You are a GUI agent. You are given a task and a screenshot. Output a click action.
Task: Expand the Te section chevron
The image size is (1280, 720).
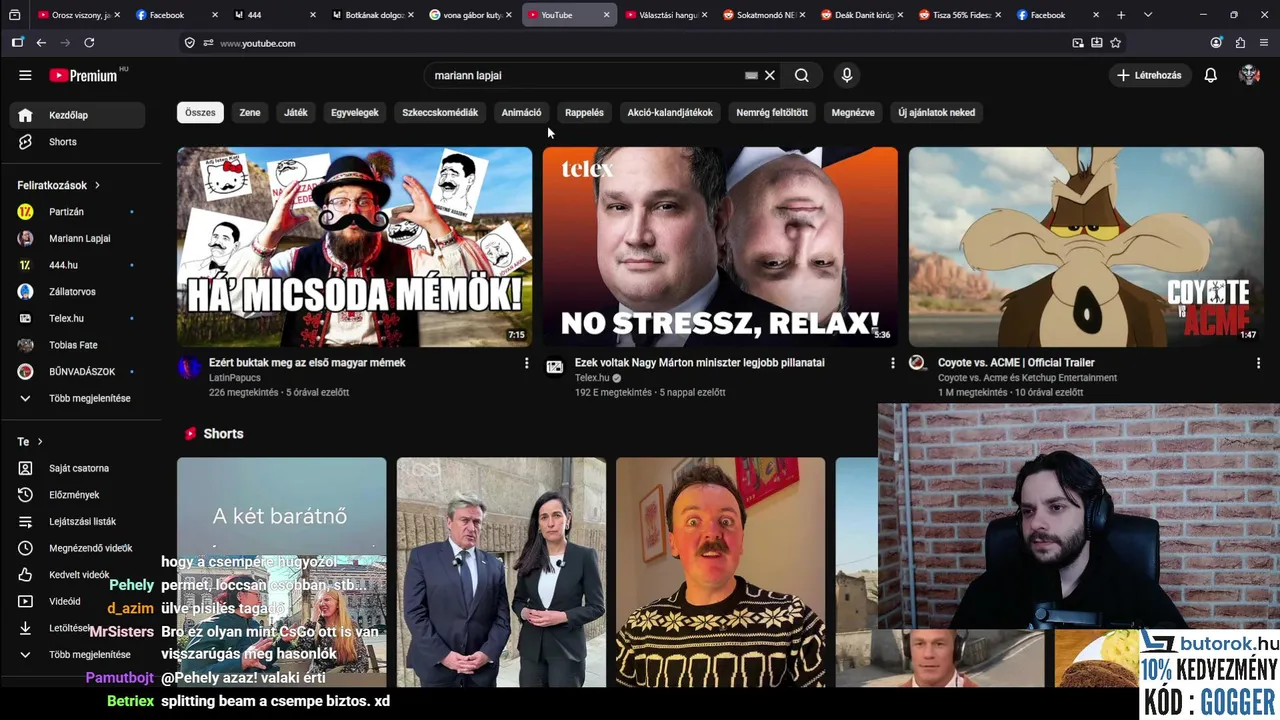[40, 441]
